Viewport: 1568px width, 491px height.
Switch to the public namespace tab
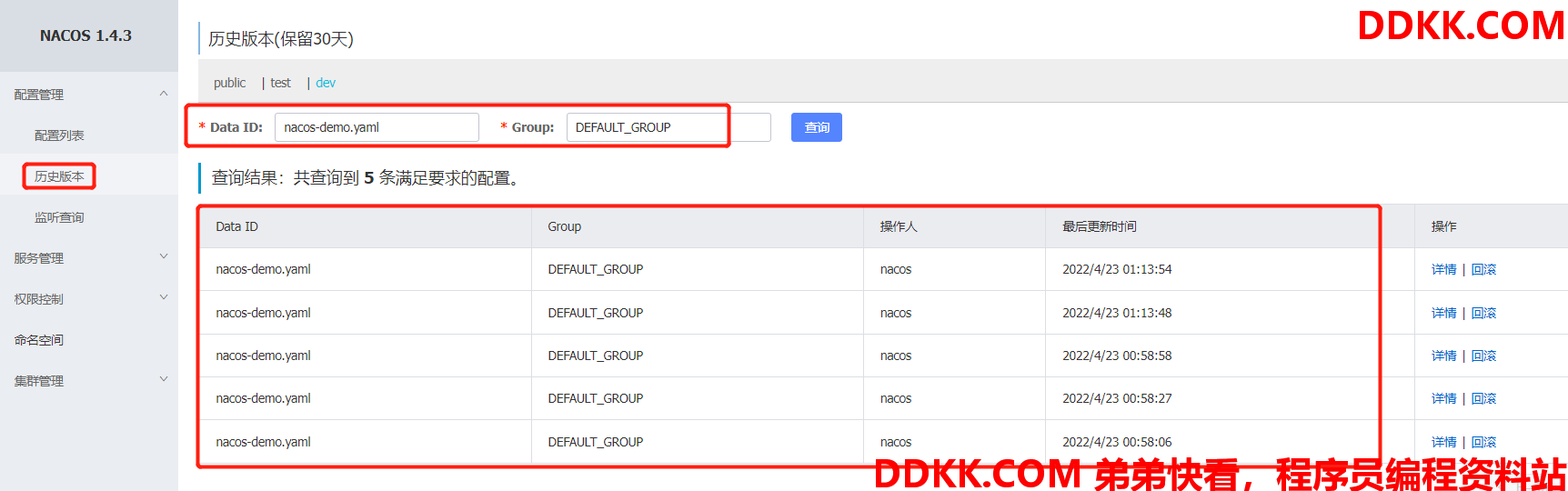tap(229, 83)
